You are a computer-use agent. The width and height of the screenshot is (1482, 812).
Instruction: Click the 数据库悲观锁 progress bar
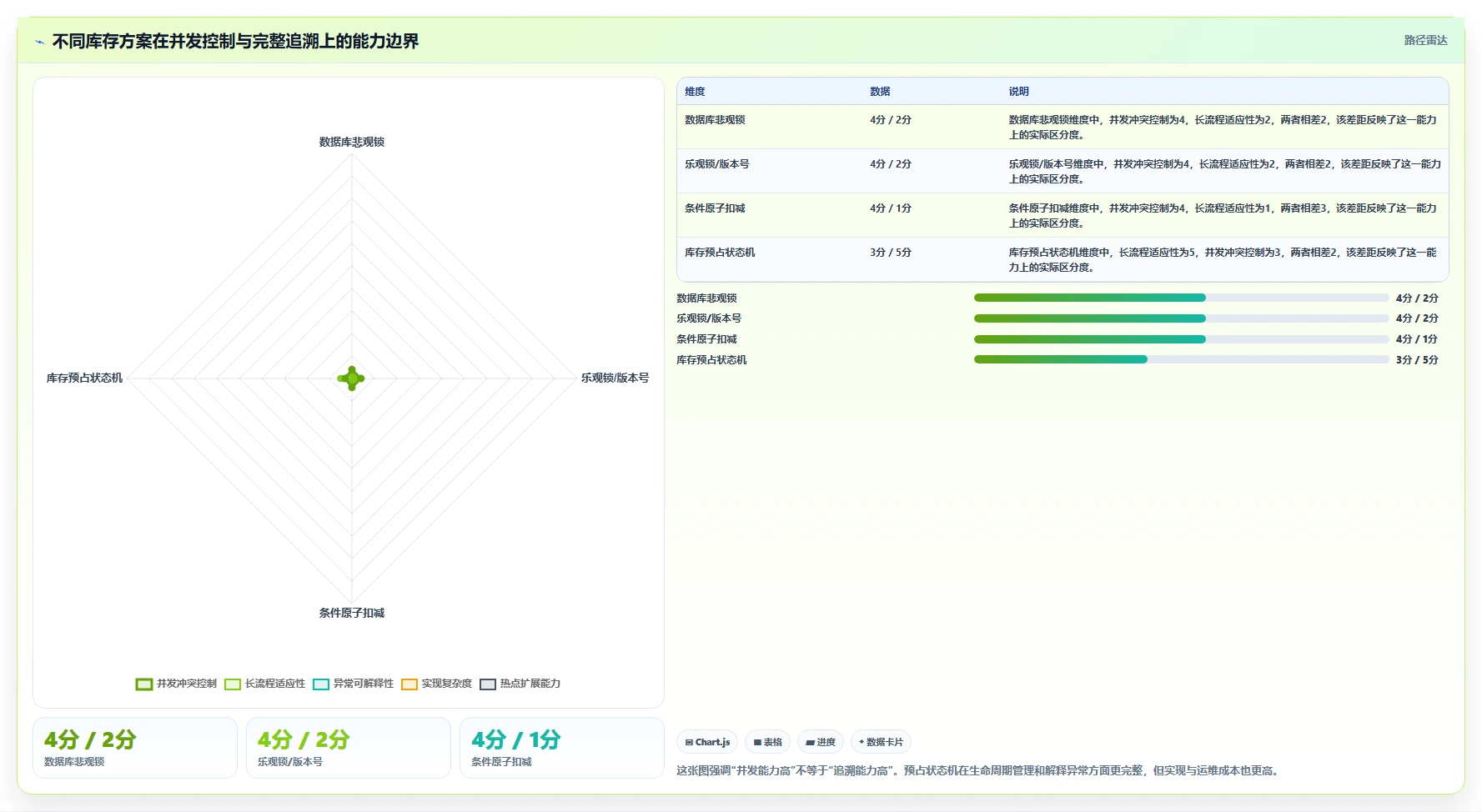(1181, 298)
